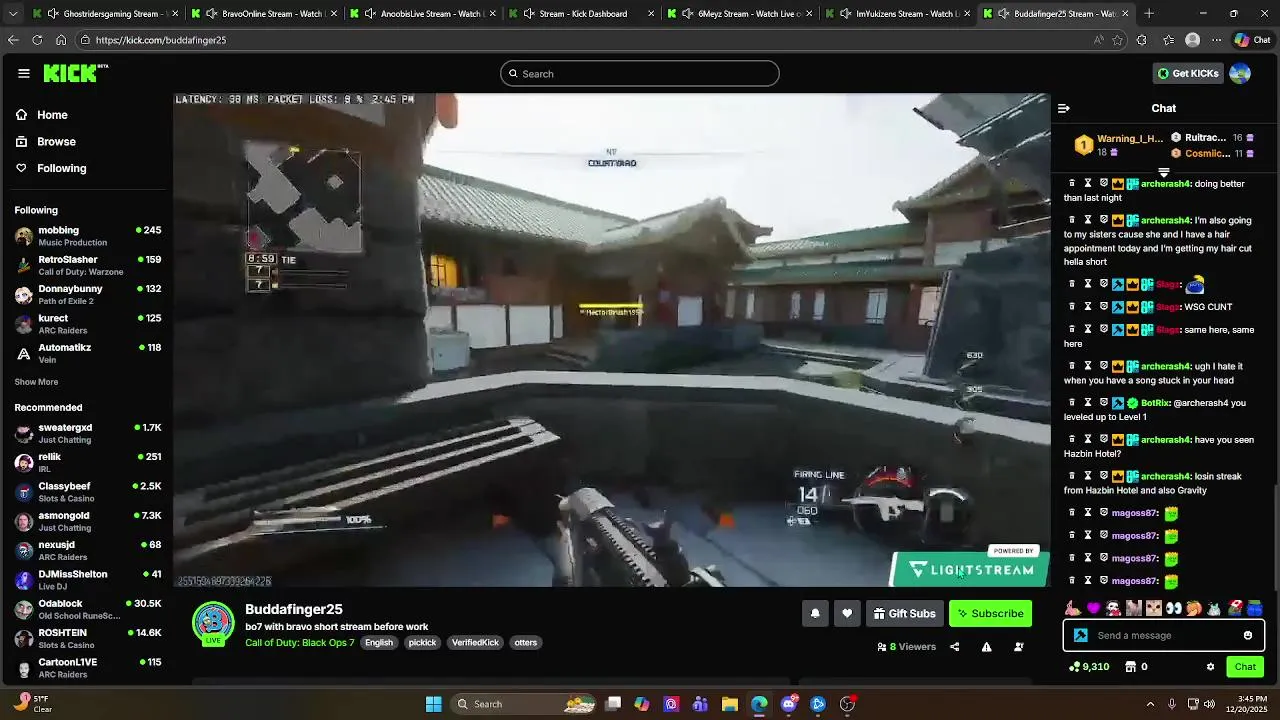Open RetroSlasher channel
Viewport: 1280px width, 720px height.
pyautogui.click(x=88, y=265)
